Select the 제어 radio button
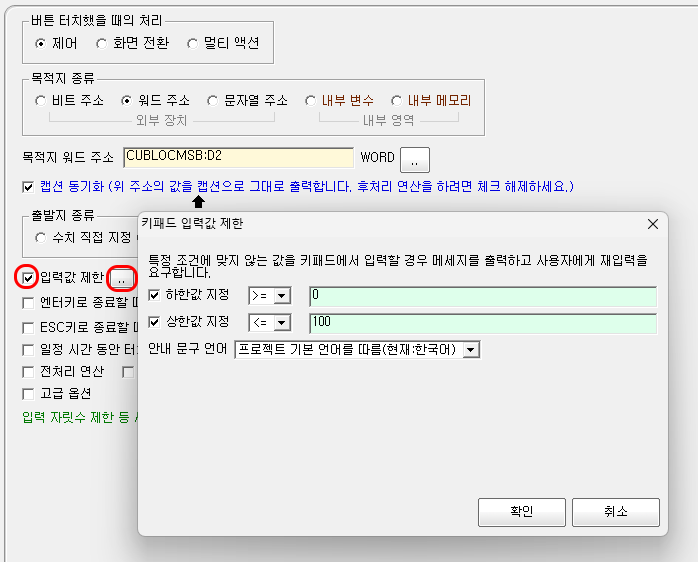This screenshot has width=698, height=562. point(41,44)
